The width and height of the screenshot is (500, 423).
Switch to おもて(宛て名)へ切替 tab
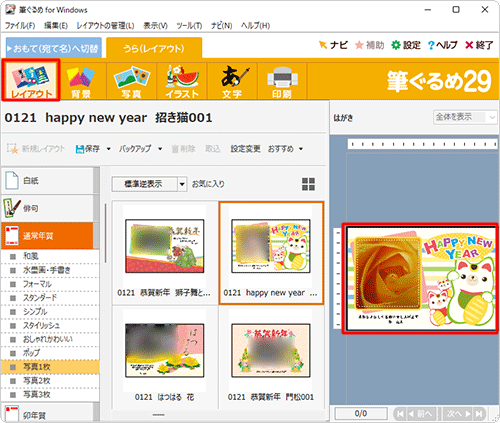(x=54, y=48)
